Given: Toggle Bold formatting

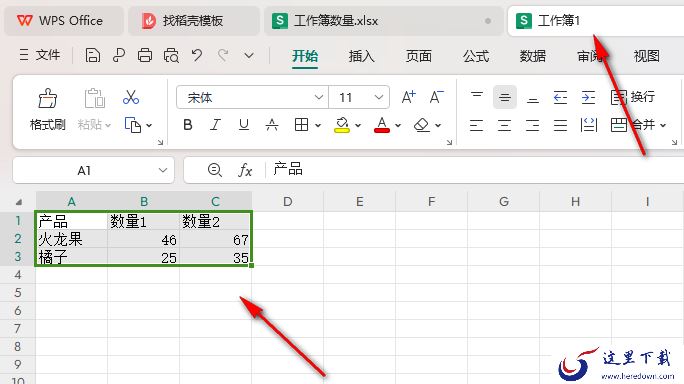Looking at the screenshot, I should [x=188, y=125].
